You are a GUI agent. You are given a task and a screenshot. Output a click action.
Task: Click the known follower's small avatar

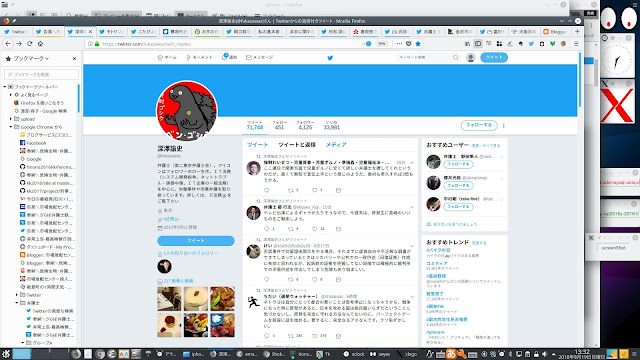[x=164, y=267]
